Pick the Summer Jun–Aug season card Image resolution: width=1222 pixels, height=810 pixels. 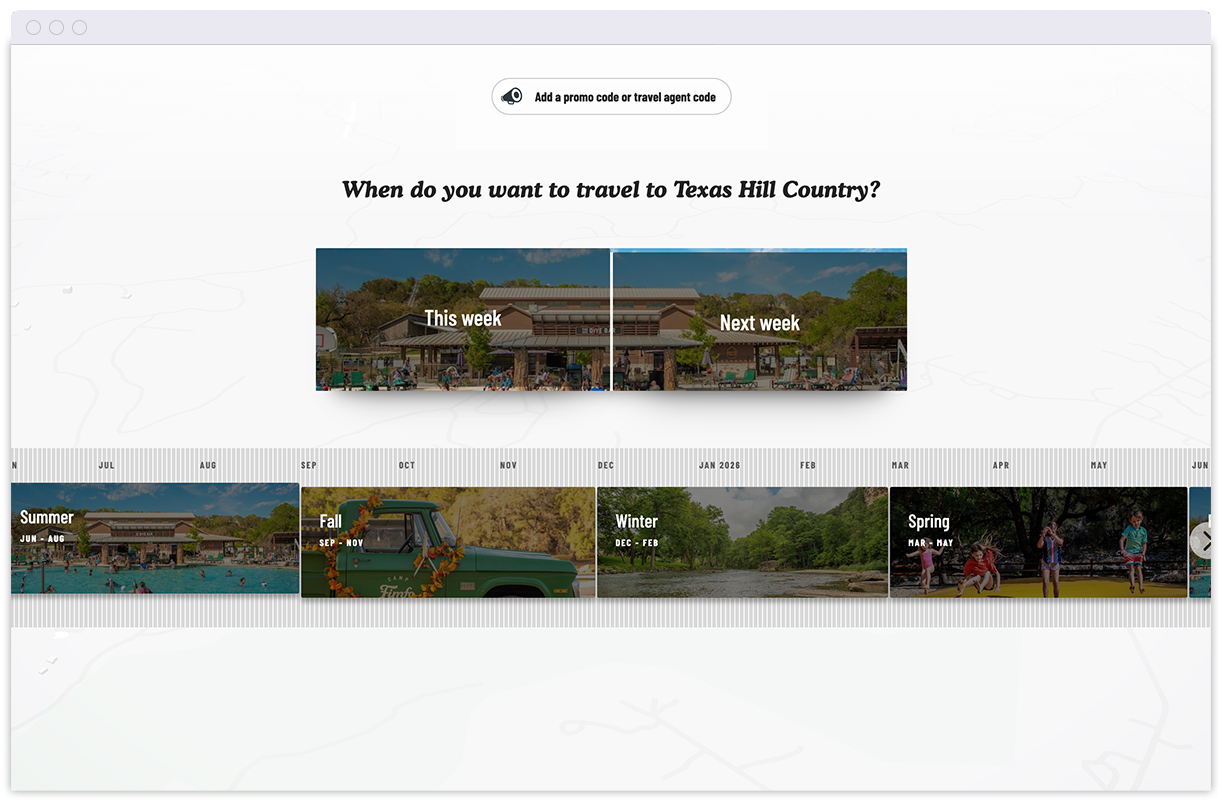[x=155, y=540]
